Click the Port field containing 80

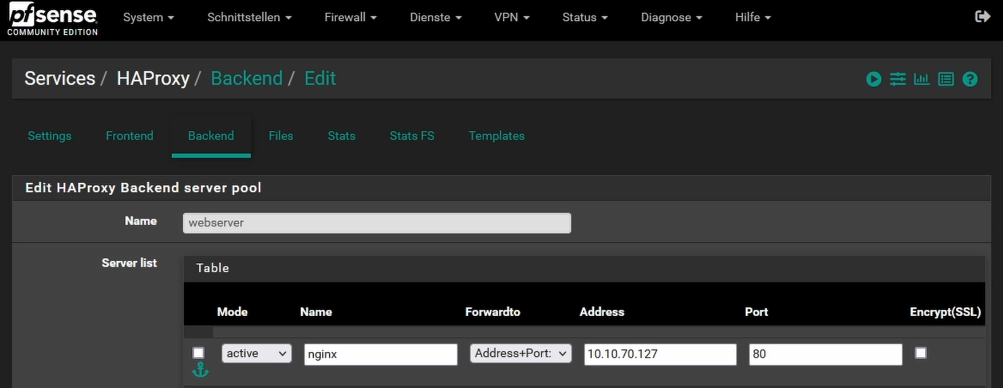pos(826,354)
